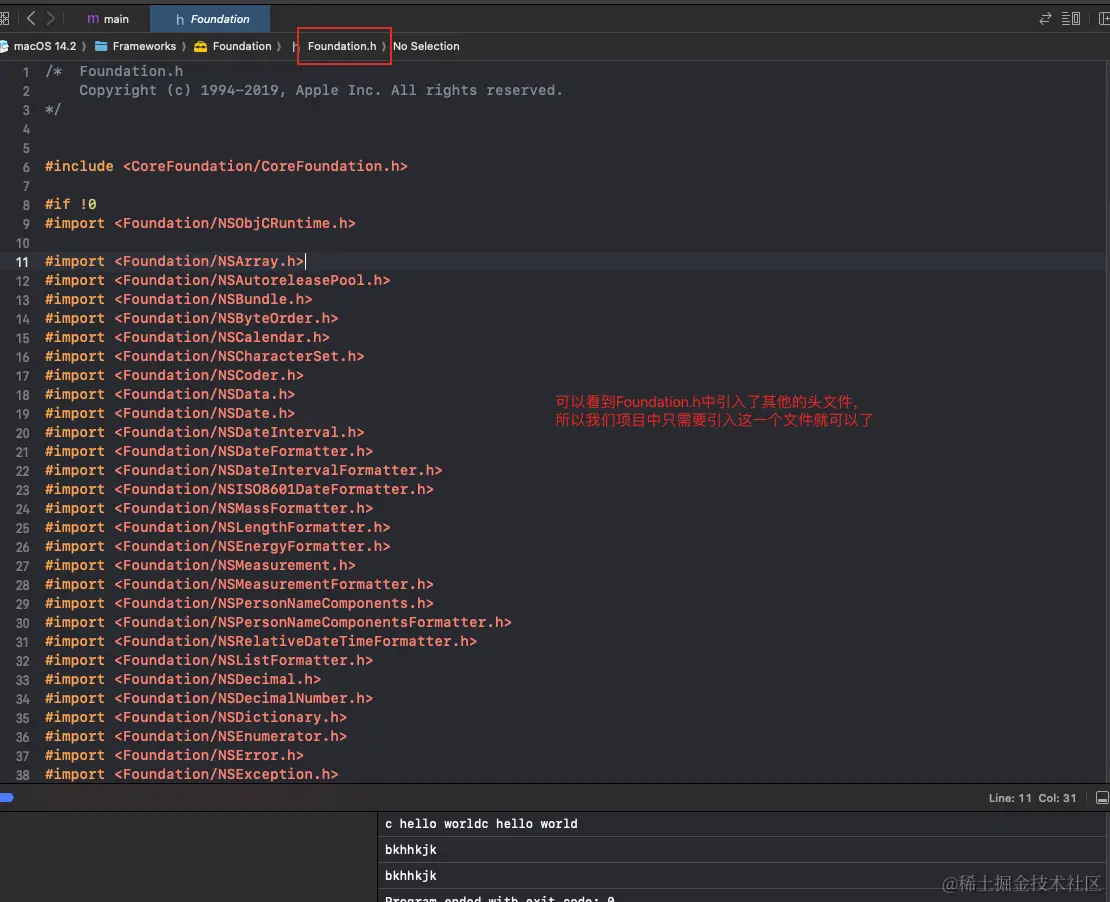Click line number 11 in gutter
The height and width of the screenshot is (902, 1110).
click(x=22, y=262)
